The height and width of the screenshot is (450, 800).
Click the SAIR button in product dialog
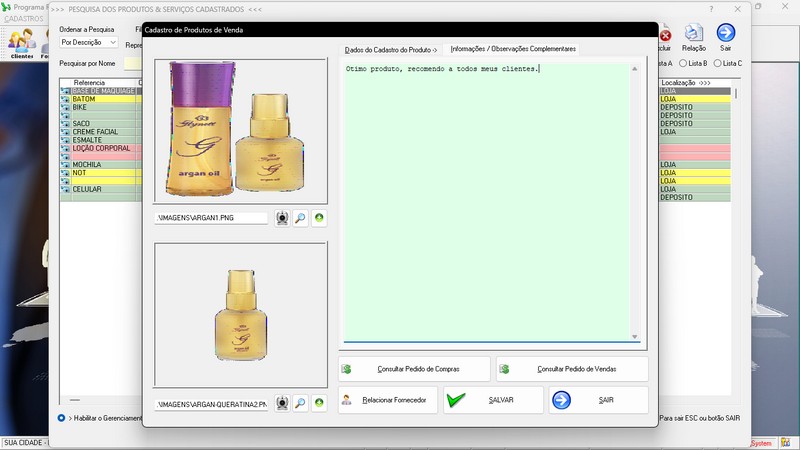point(598,400)
